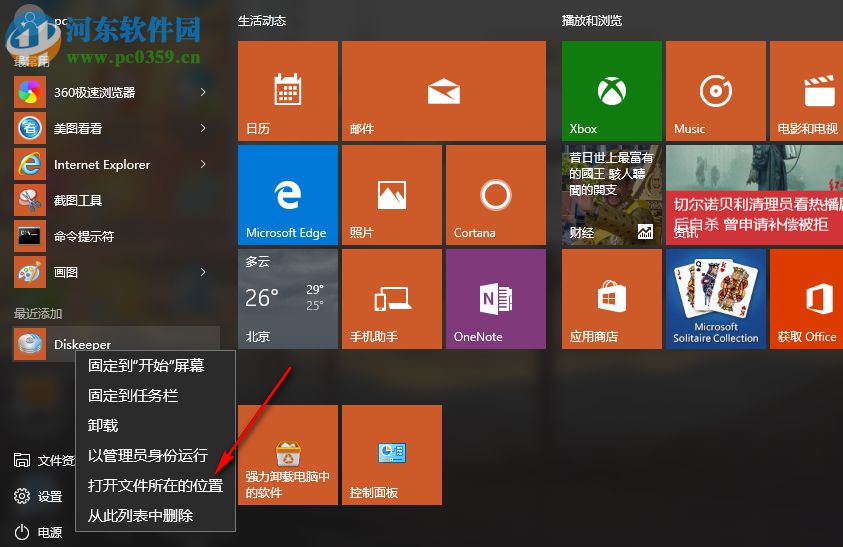The width and height of the screenshot is (843, 547).
Task: Open the 文件资源管理器 folder icon
Action: (22, 460)
